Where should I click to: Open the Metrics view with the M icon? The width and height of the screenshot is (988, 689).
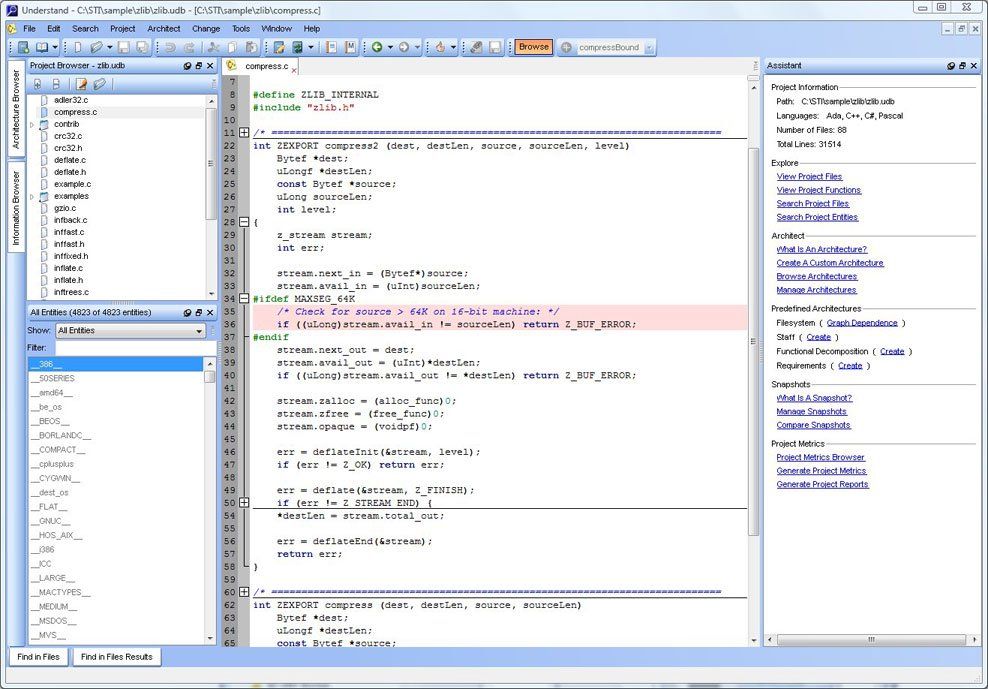pos(350,47)
